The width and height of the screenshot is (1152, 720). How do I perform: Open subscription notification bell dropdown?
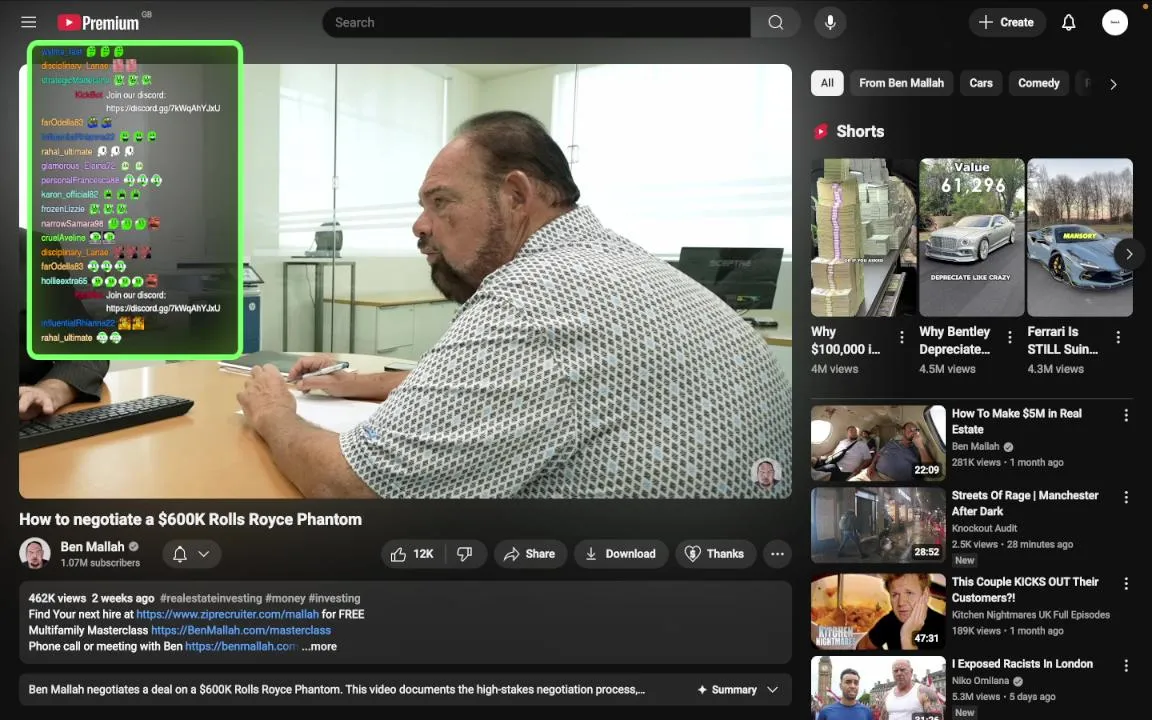191,554
